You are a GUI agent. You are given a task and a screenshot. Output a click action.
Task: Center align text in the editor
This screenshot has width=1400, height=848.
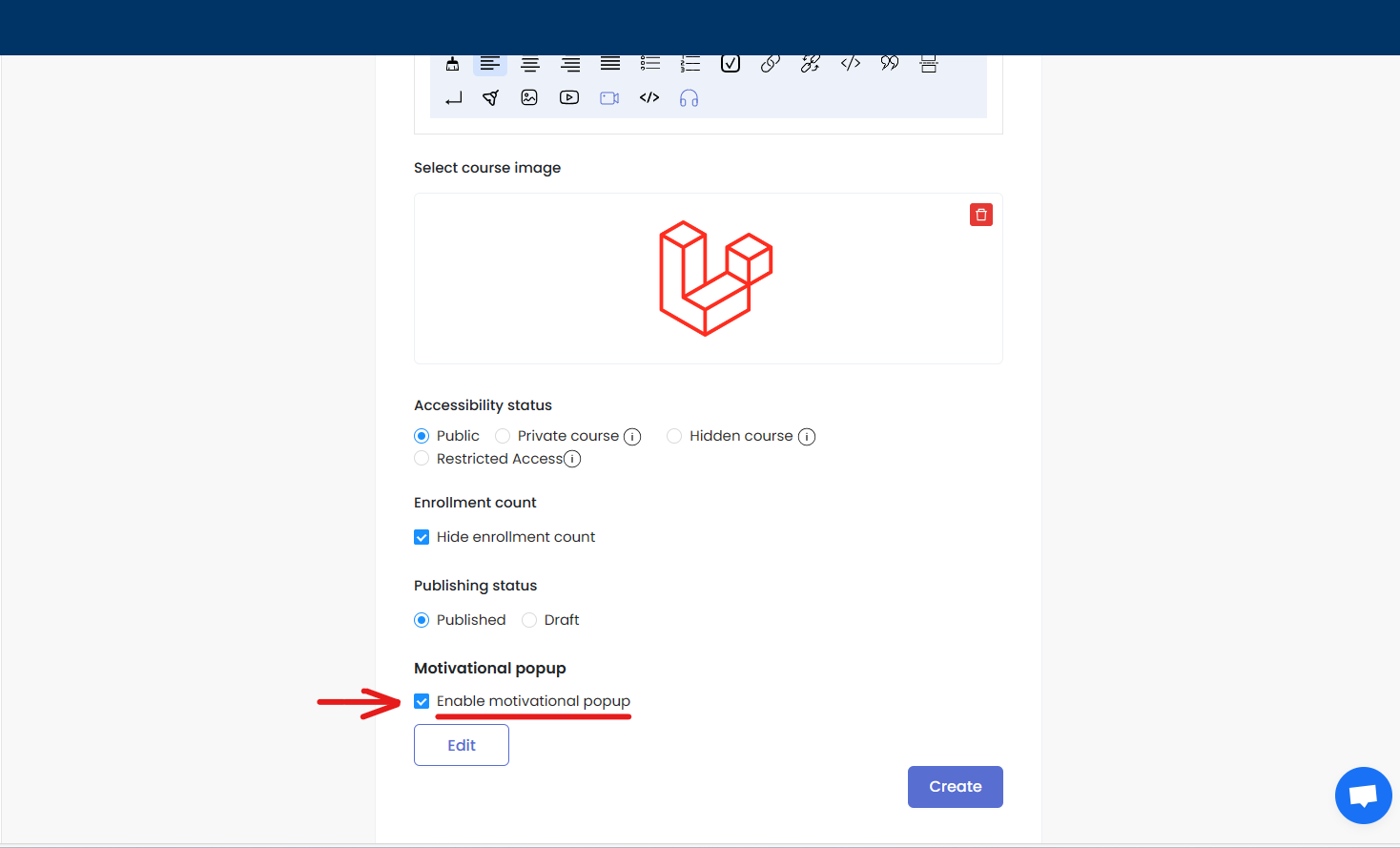click(x=530, y=64)
